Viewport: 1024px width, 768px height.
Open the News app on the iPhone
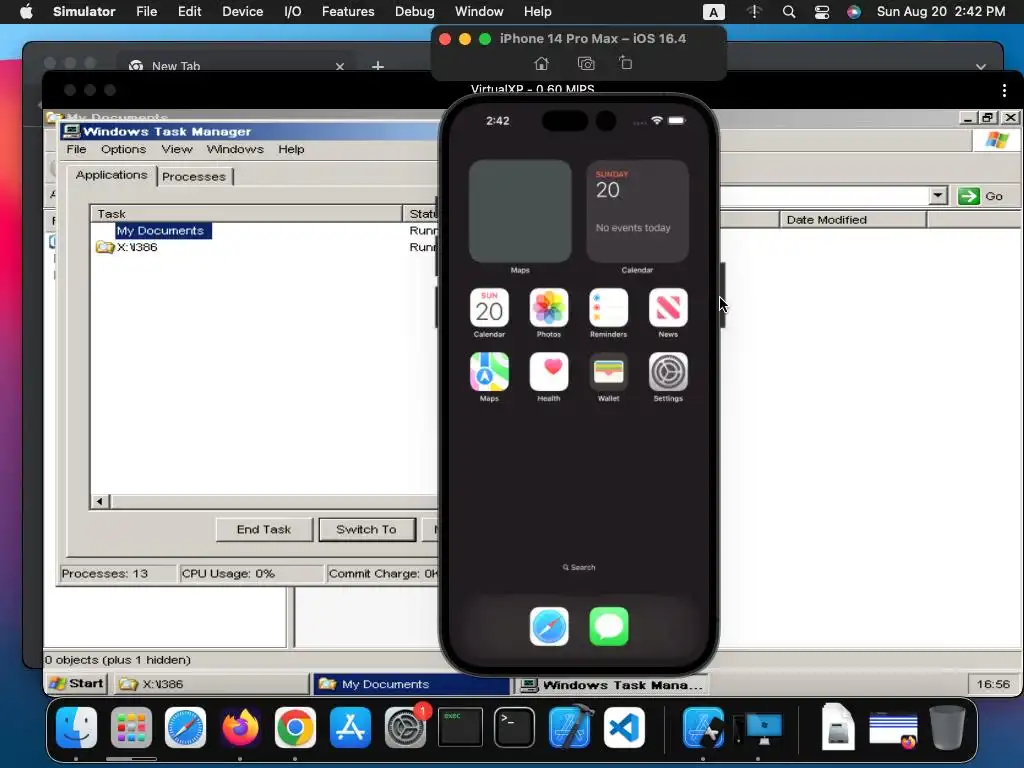click(668, 308)
